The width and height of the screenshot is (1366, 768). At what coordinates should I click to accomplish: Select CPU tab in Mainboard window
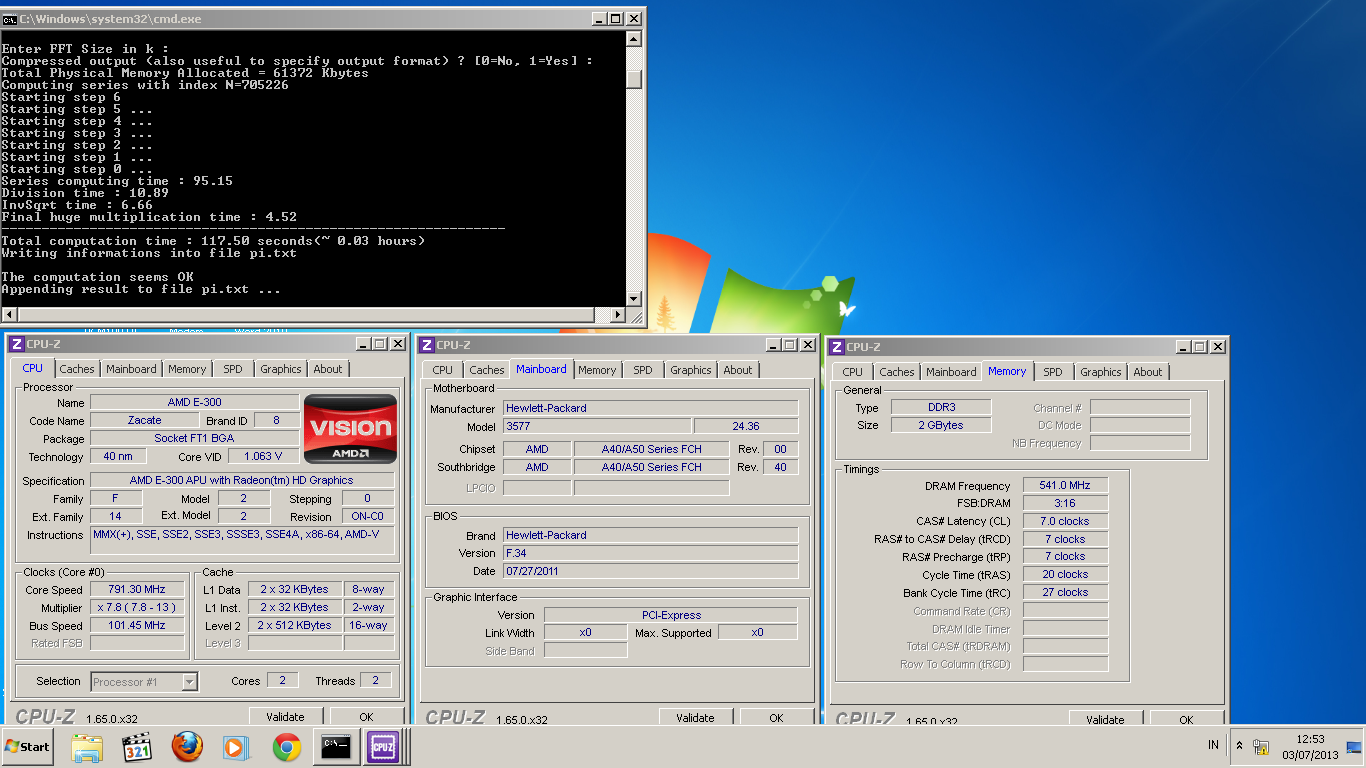click(x=443, y=370)
